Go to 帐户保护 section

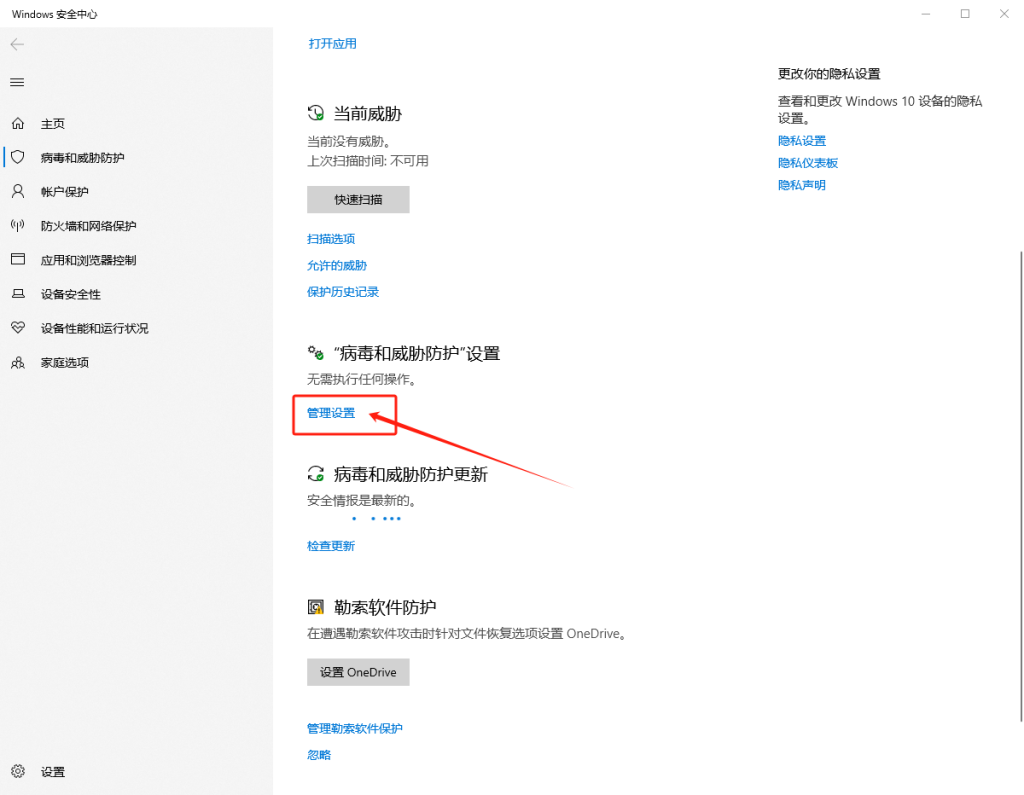[136, 191]
